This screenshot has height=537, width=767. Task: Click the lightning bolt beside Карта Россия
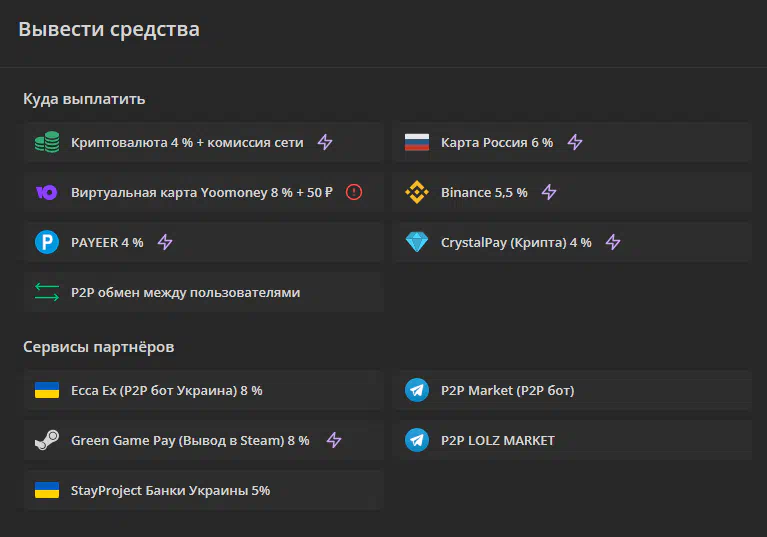pos(575,142)
